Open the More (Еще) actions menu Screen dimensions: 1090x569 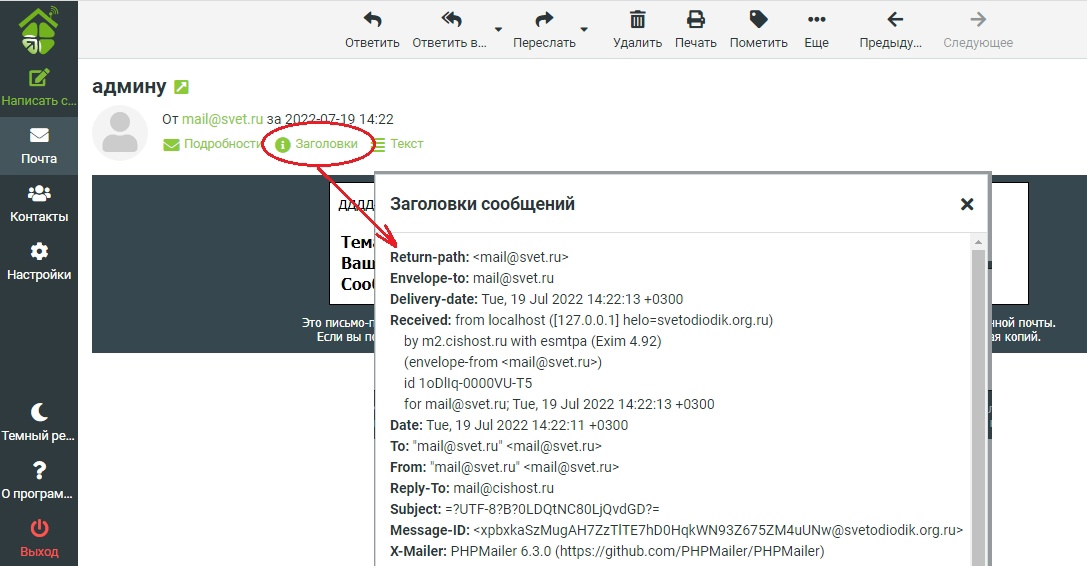(816, 20)
